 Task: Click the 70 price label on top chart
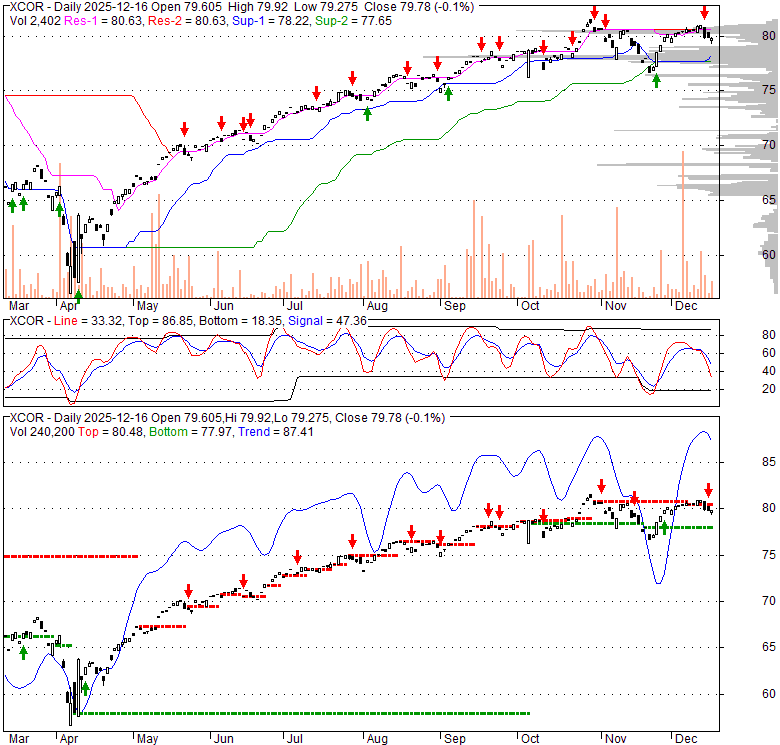pos(769,145)
